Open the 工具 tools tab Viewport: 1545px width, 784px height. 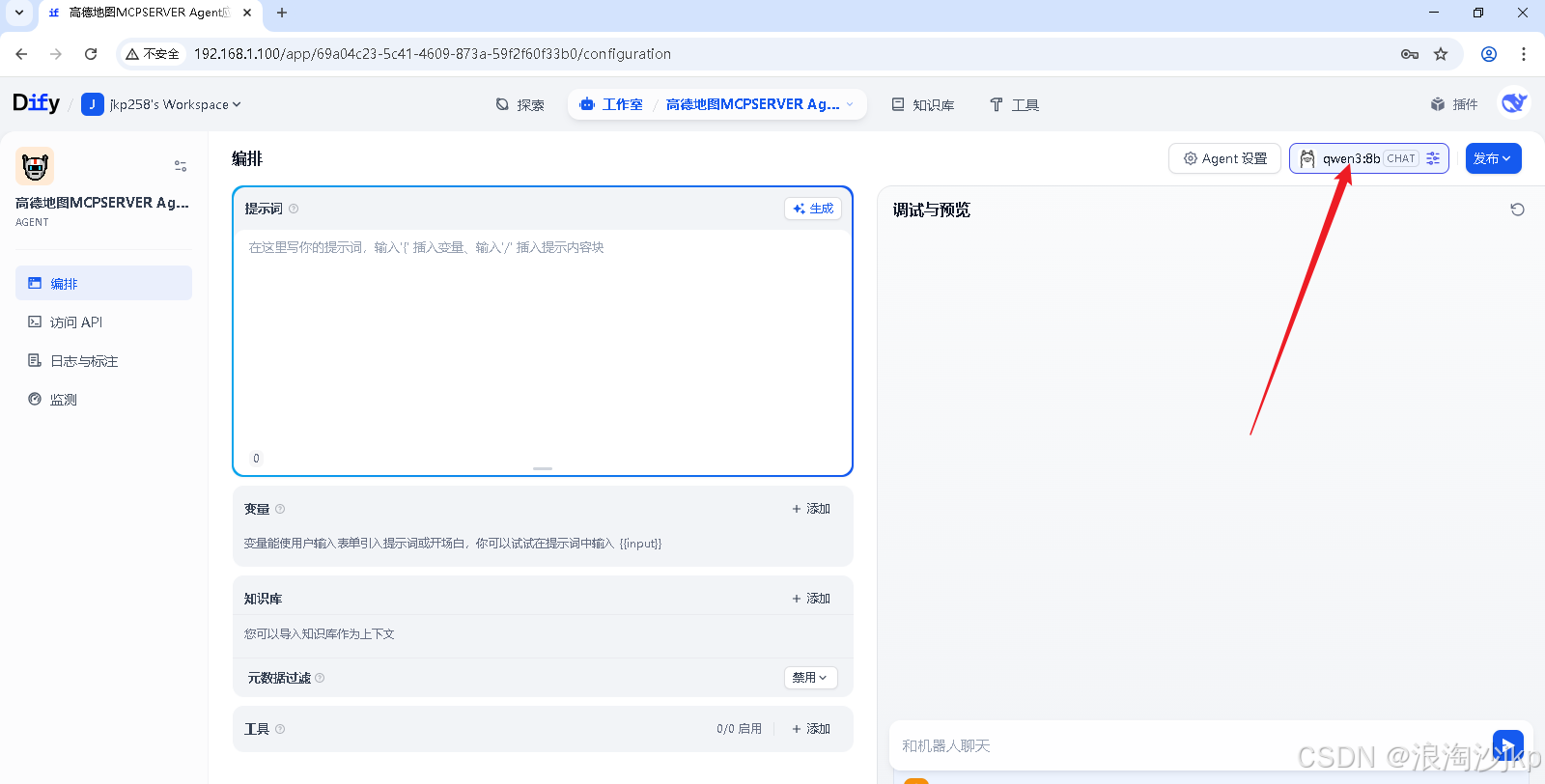1014,104
